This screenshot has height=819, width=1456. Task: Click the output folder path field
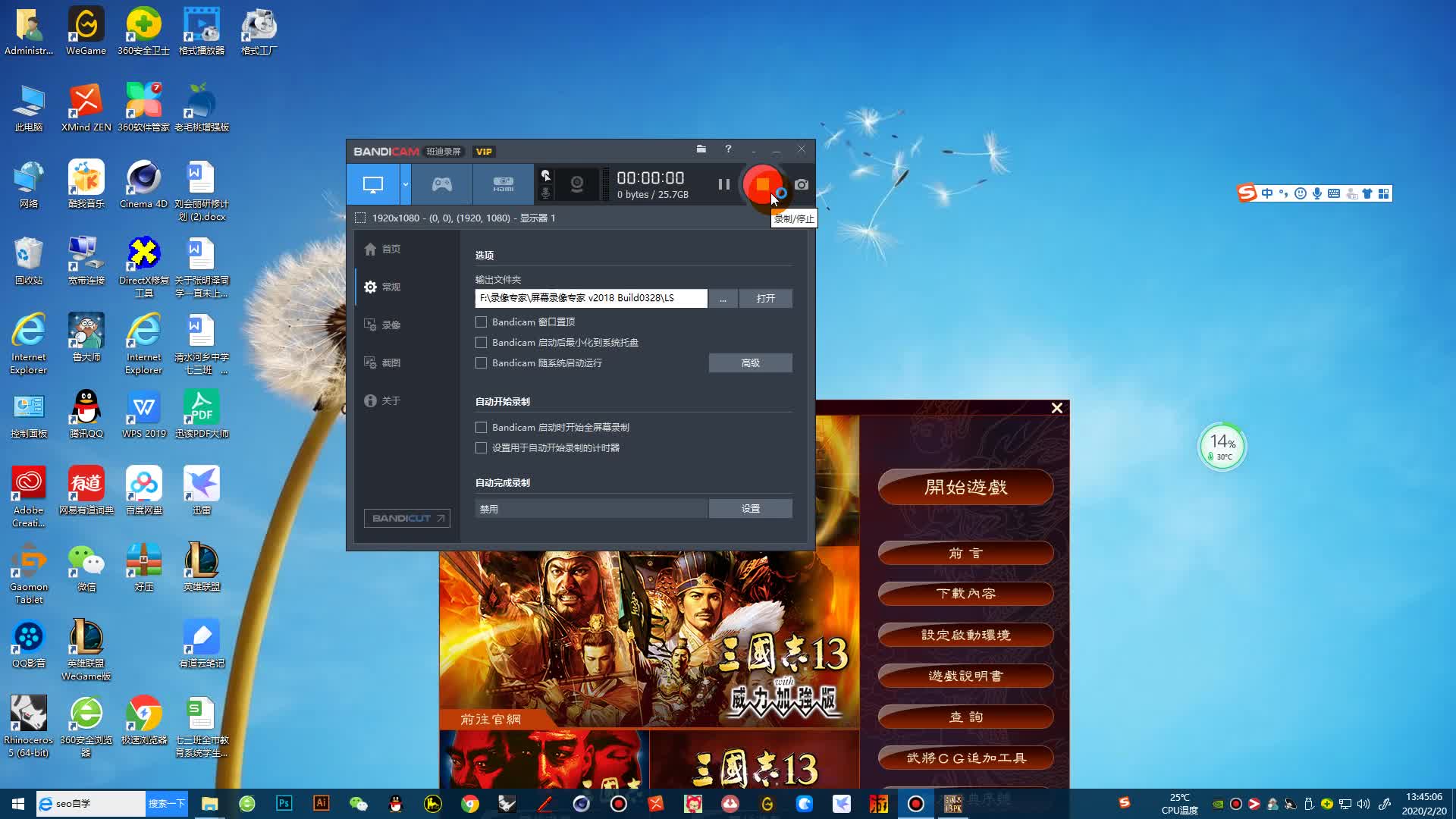pos(591,298)
